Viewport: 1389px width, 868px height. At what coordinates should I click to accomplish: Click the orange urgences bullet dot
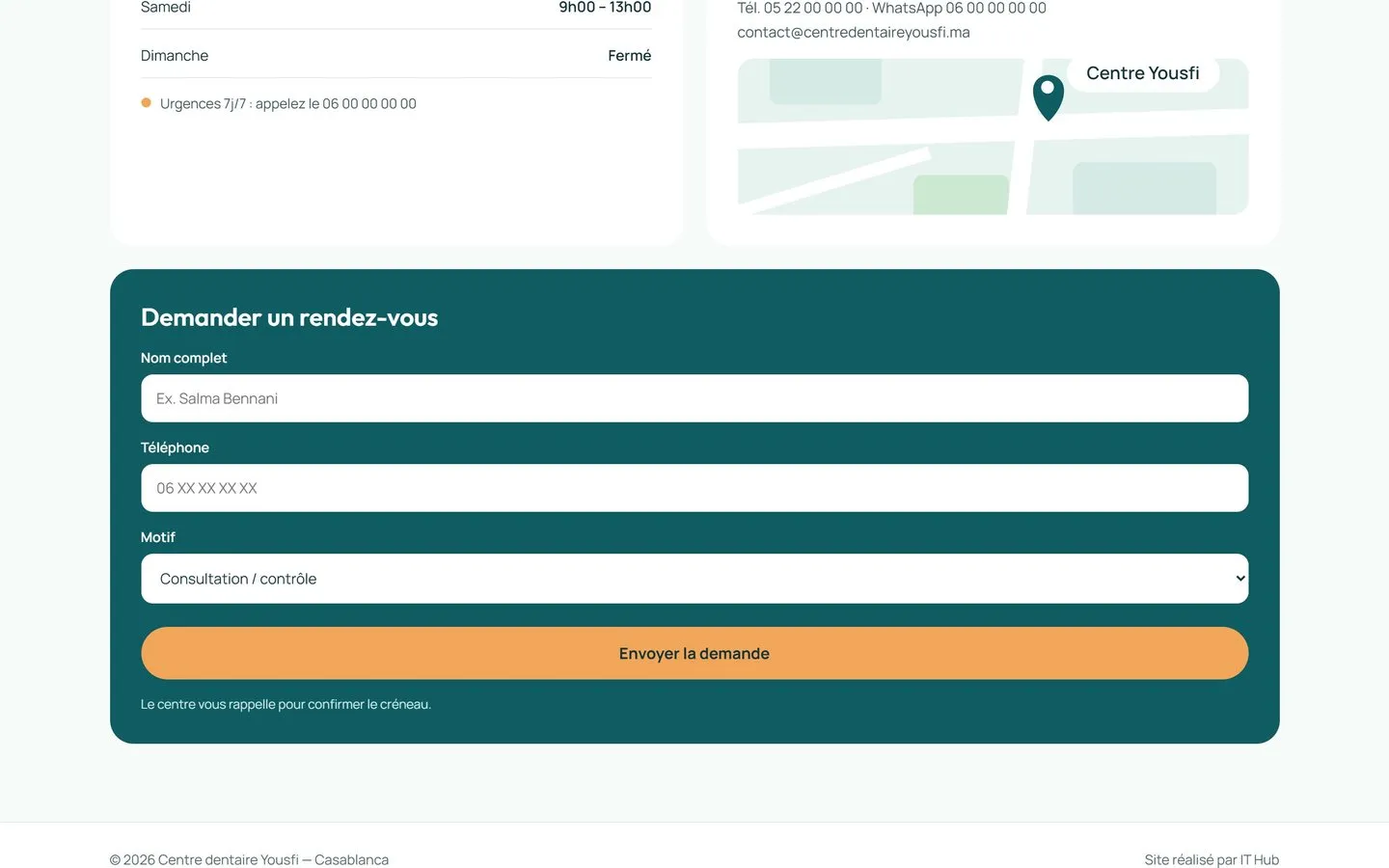click(x=146, y=103)
